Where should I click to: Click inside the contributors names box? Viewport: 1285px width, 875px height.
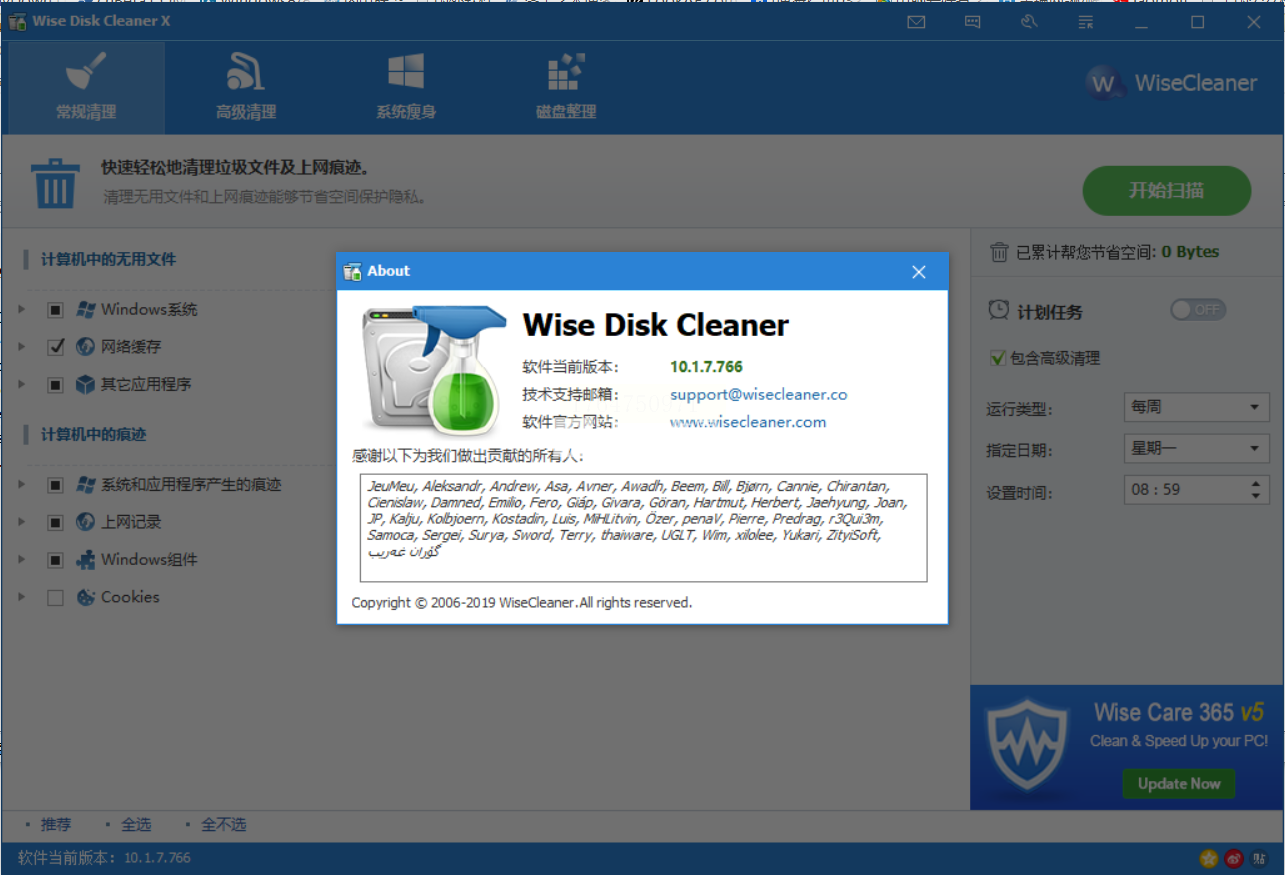(x=643, y=527)
